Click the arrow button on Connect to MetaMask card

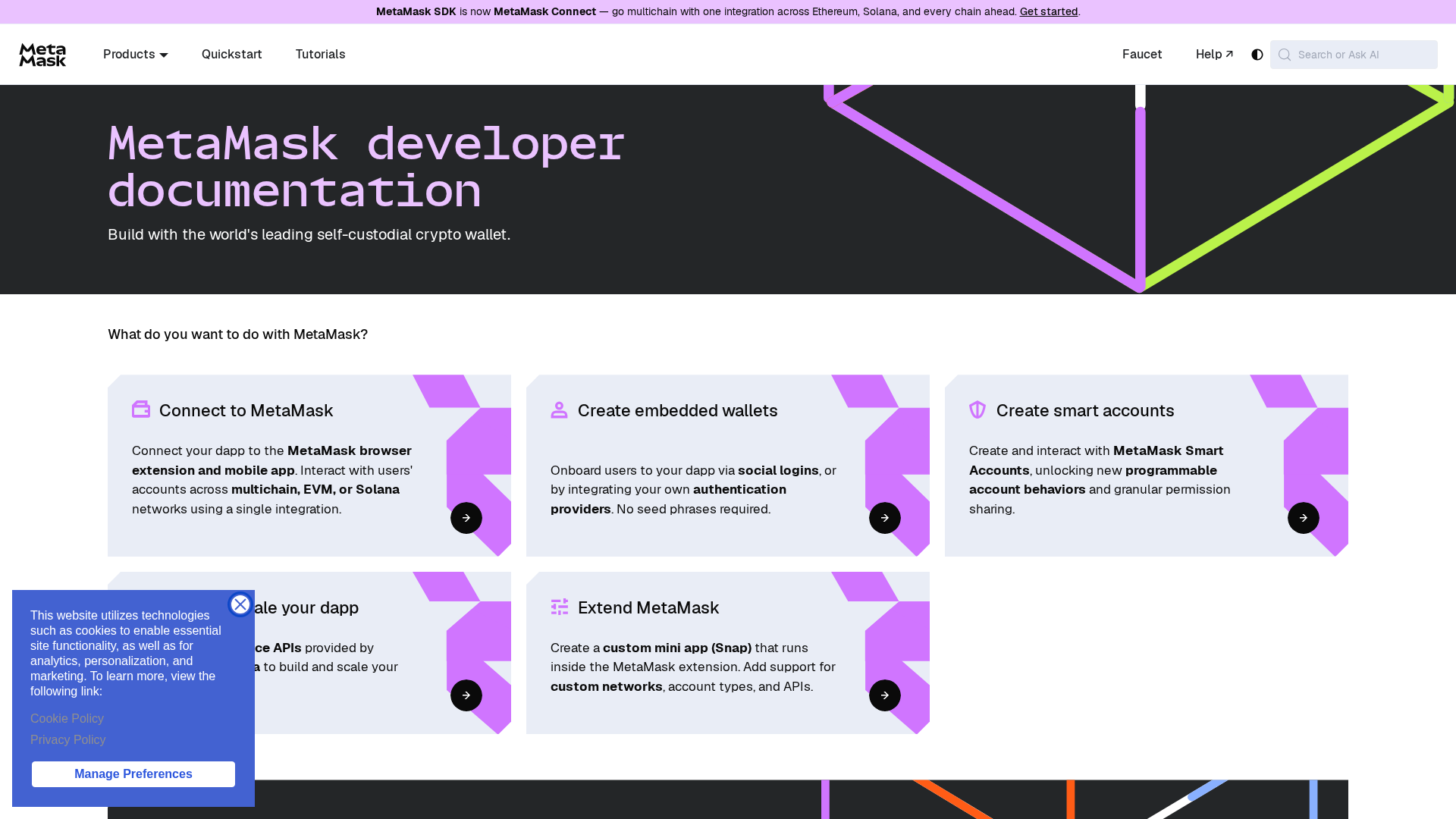[x=466, y=518]
